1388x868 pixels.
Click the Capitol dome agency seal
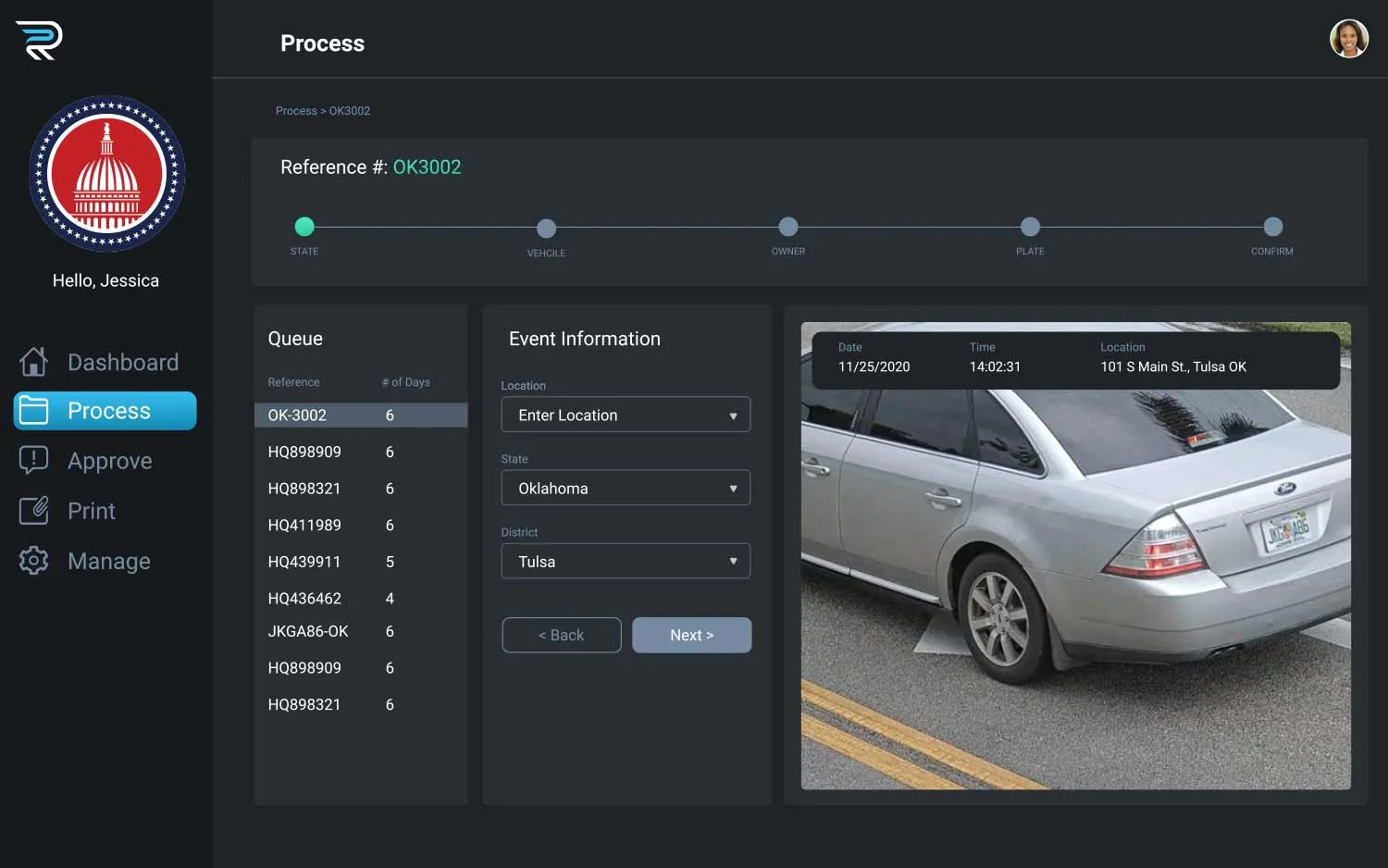click(x=107, y=174)
